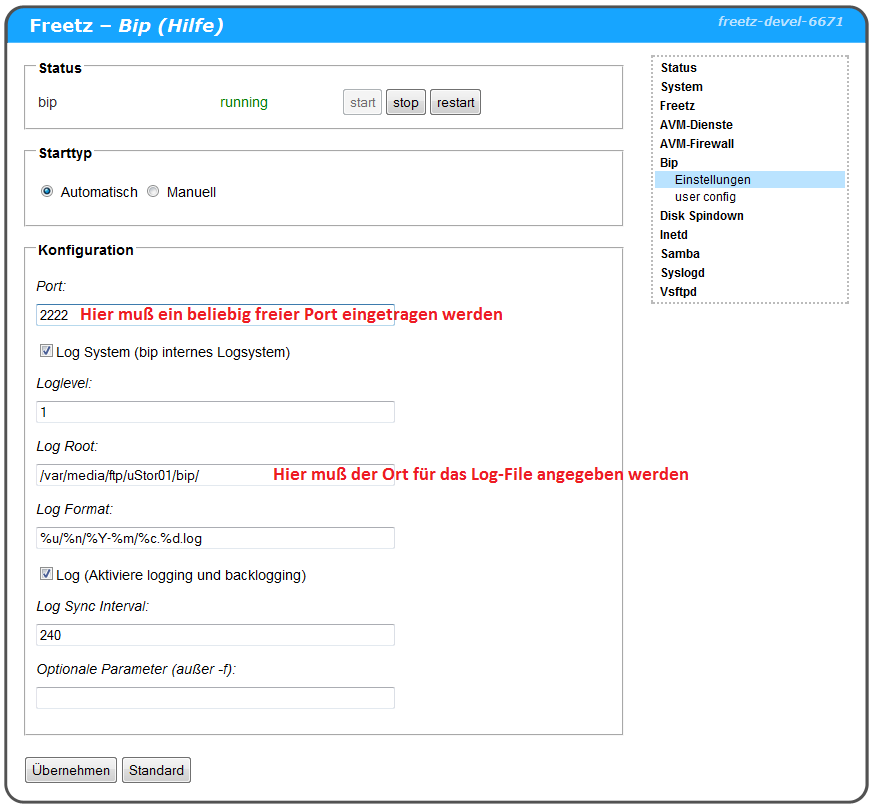Toggle the Log System checkbox
Screen dimensions: 877x809
pyautogui.click(x=46, y=351)
